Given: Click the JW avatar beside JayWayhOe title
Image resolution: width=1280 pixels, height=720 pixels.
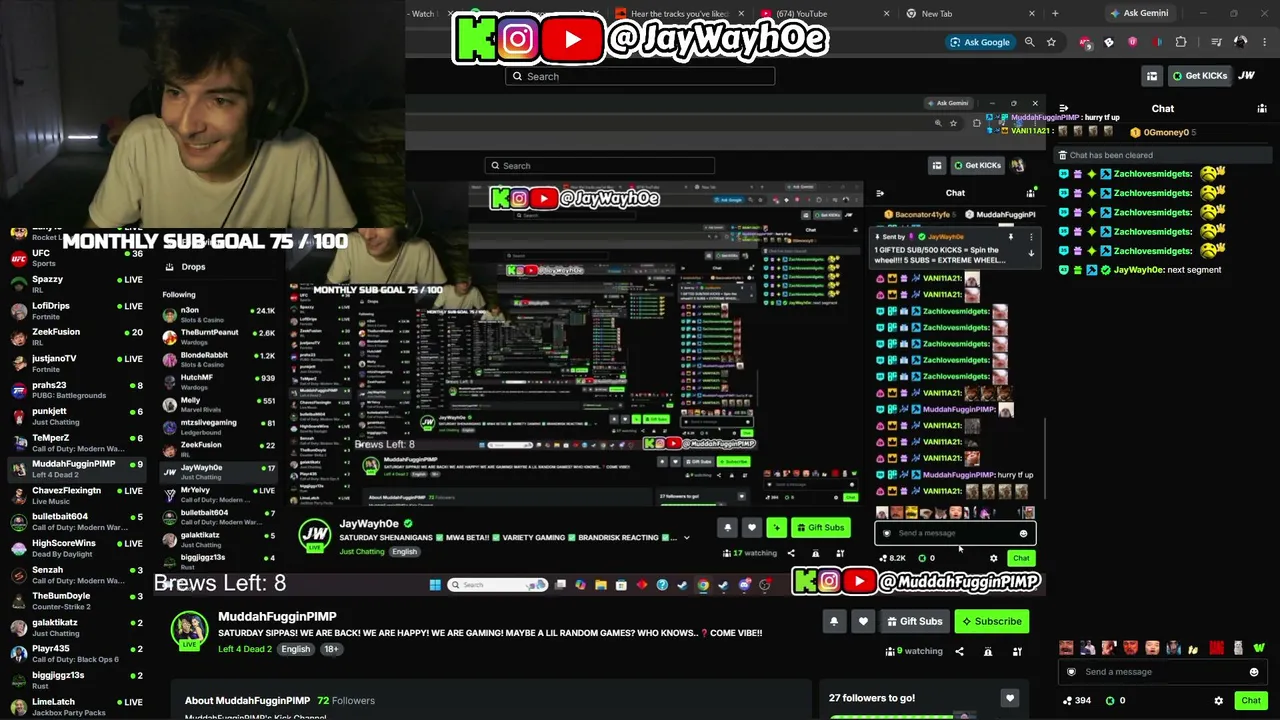Looking at the screenshot, I should pos(315,534).
